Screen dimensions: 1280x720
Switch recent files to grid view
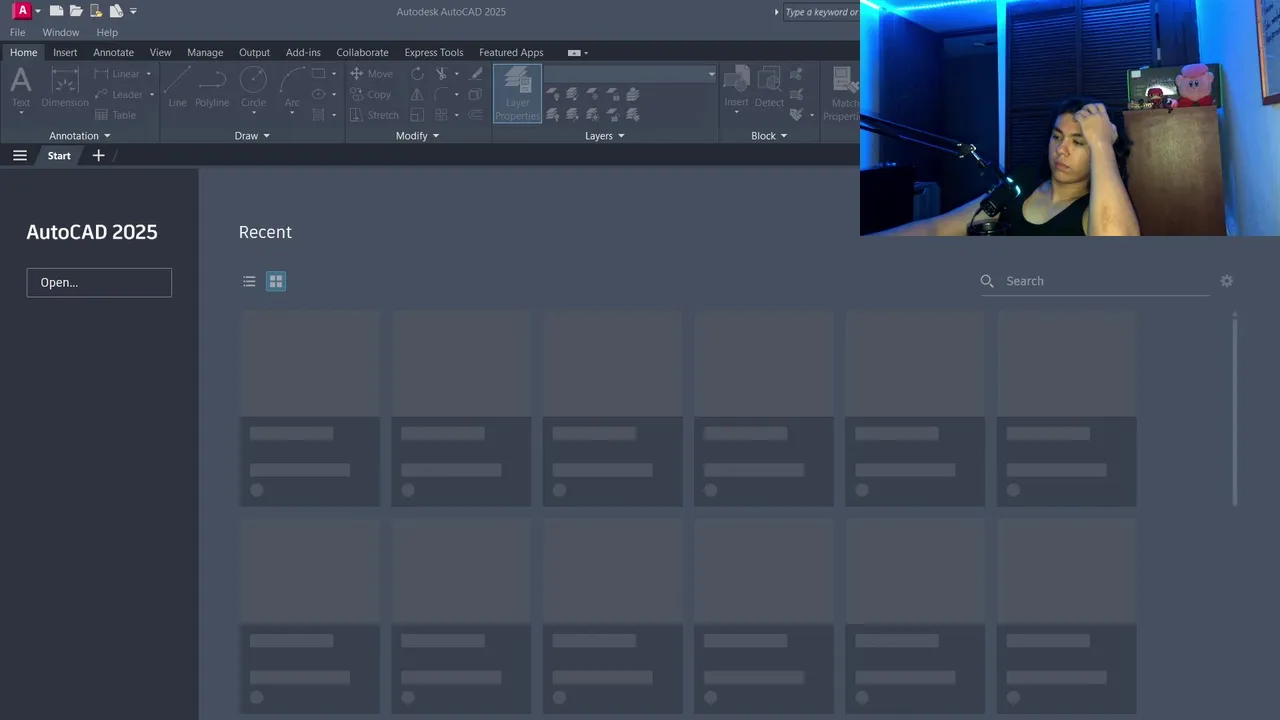[276, 282]
